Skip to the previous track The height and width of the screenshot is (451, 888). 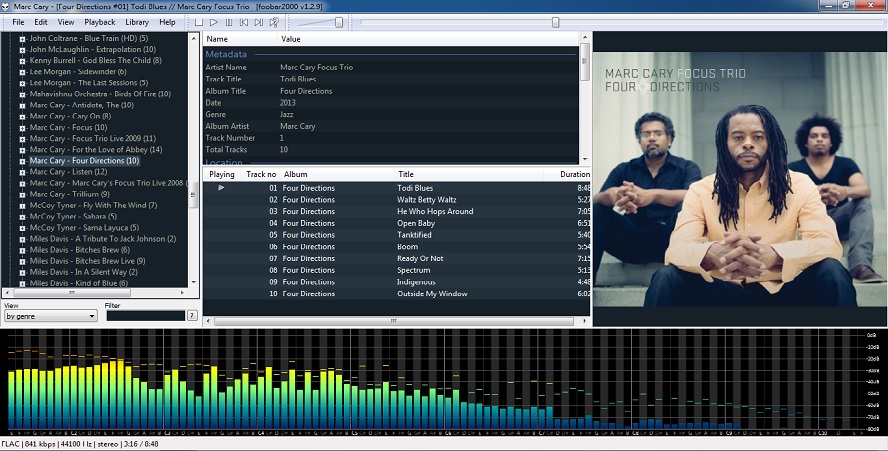(244, 23)
